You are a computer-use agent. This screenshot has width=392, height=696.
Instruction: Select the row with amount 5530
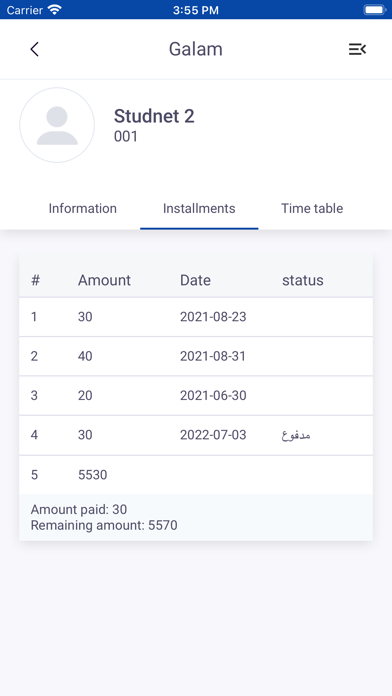tap(196, 475)
